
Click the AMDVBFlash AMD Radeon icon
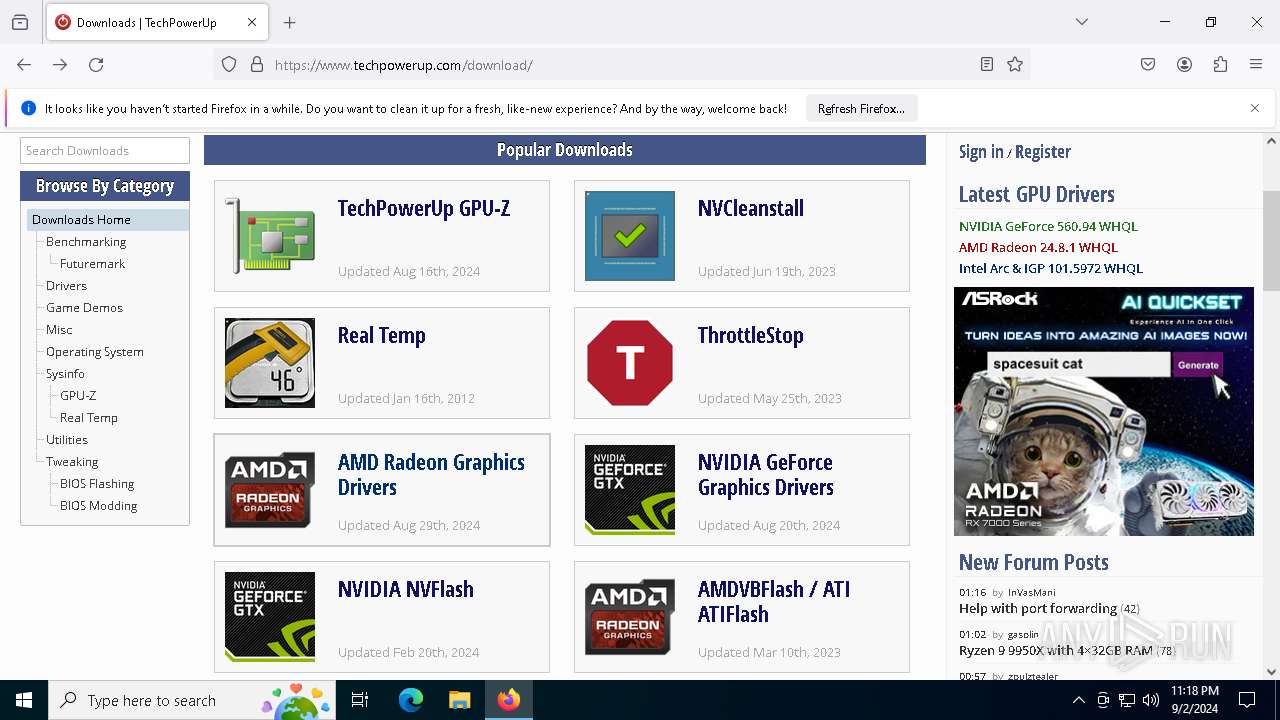click(x=630, y=617)
